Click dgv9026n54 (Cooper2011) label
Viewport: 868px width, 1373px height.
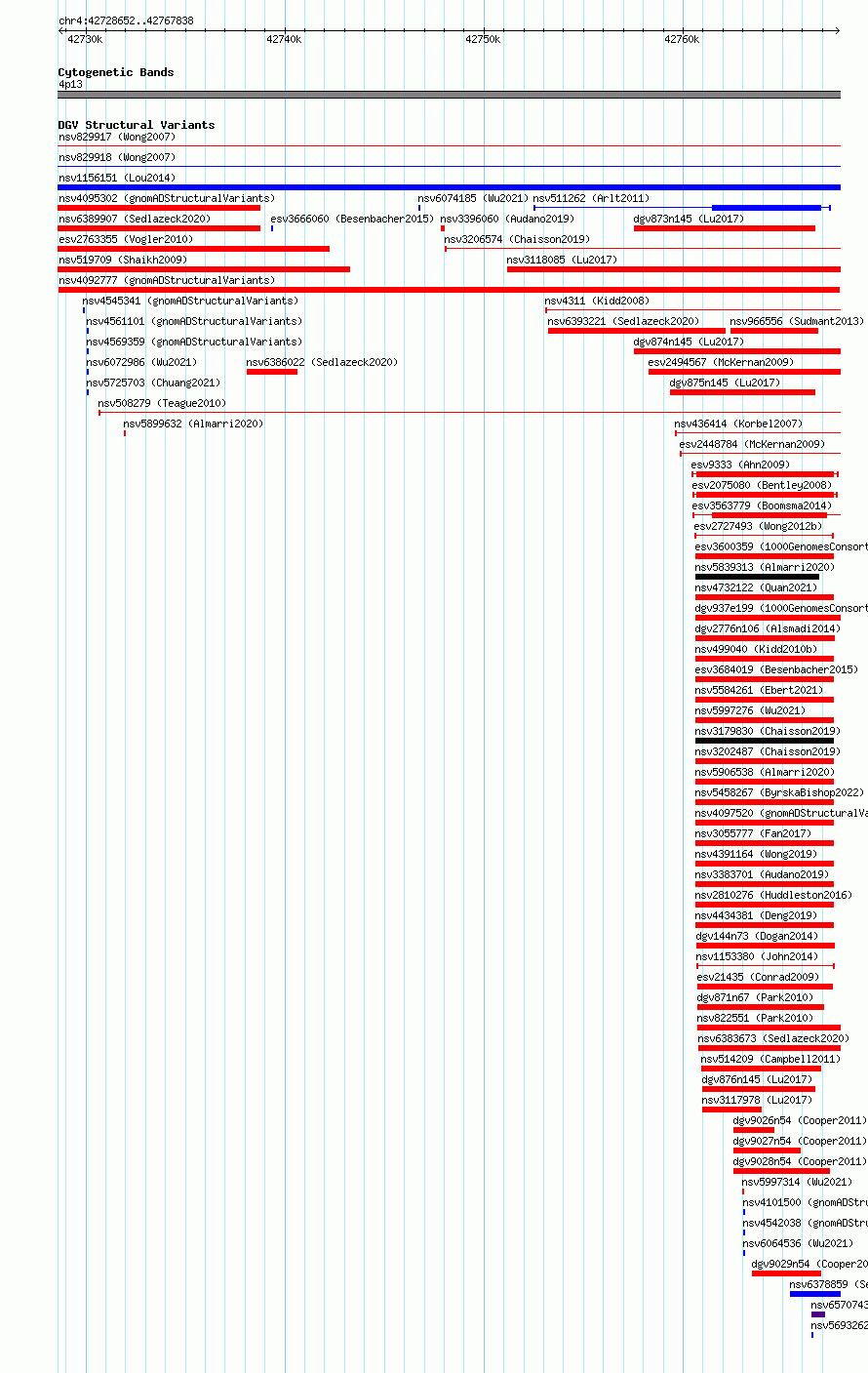800,1120
